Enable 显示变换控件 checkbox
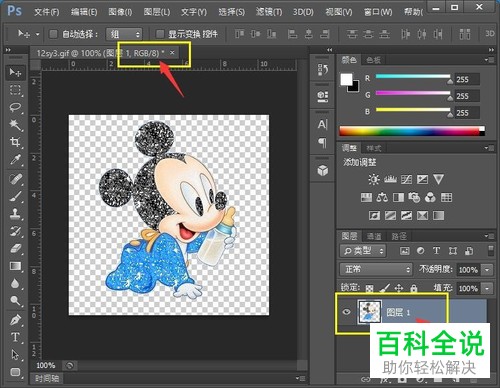The height and width of the screenshot is (388, 500). (x=160, y=34)
